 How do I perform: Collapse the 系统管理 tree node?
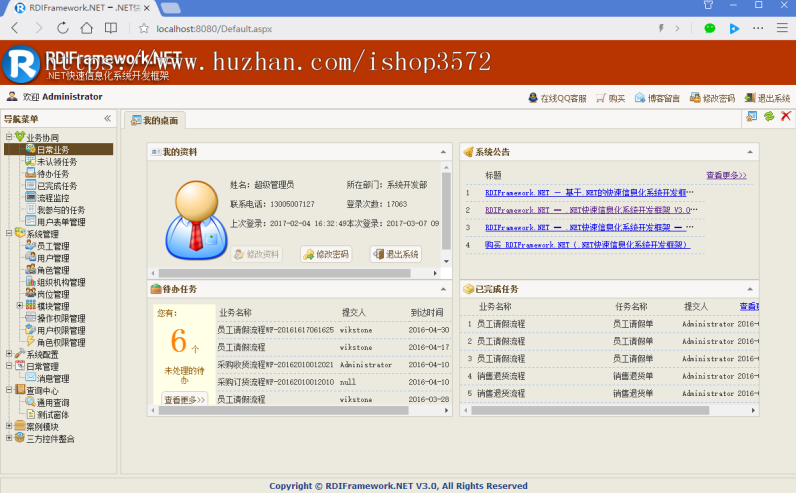(x=9, y=233)
